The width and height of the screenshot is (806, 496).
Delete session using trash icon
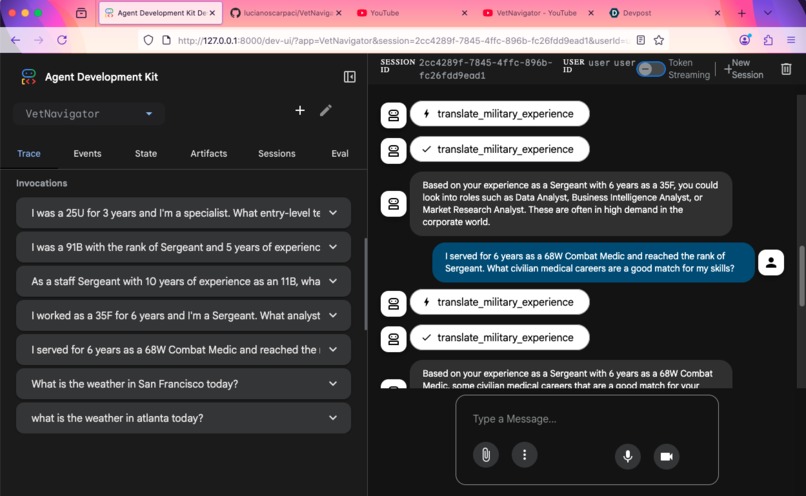coord(786,69)
